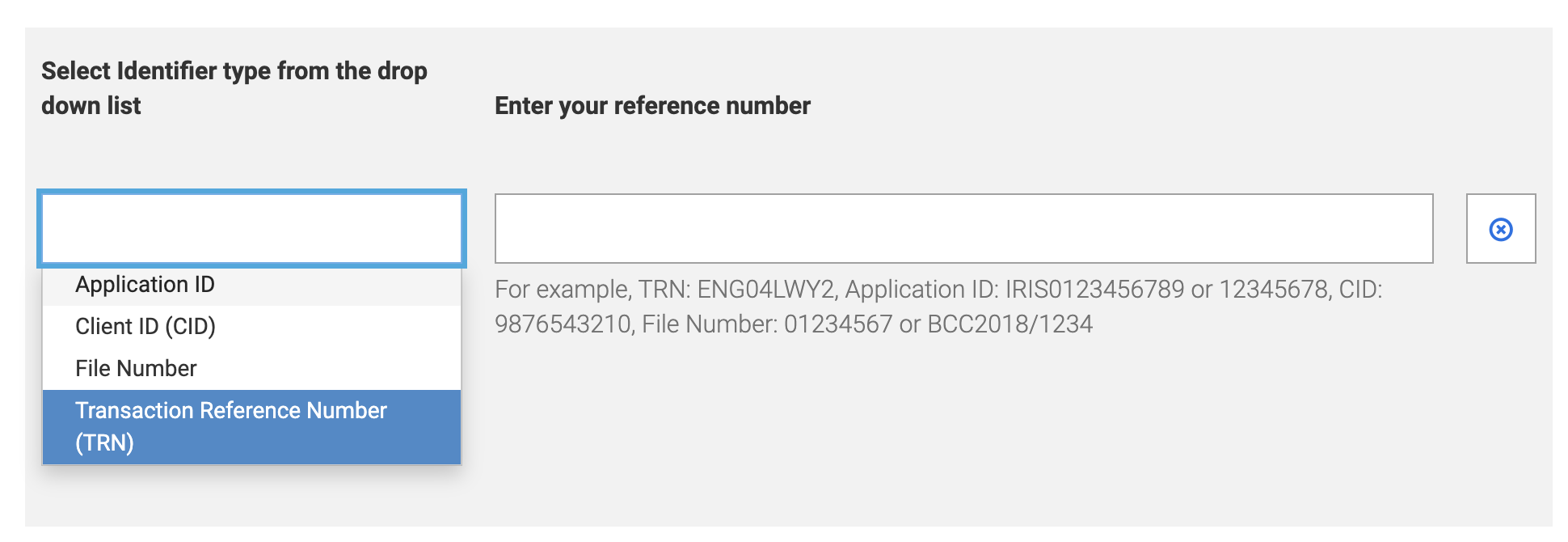
Task: Click the "ENG04LWY2" TRN example text
Action: pyautogui.click(x=765, y=290)
